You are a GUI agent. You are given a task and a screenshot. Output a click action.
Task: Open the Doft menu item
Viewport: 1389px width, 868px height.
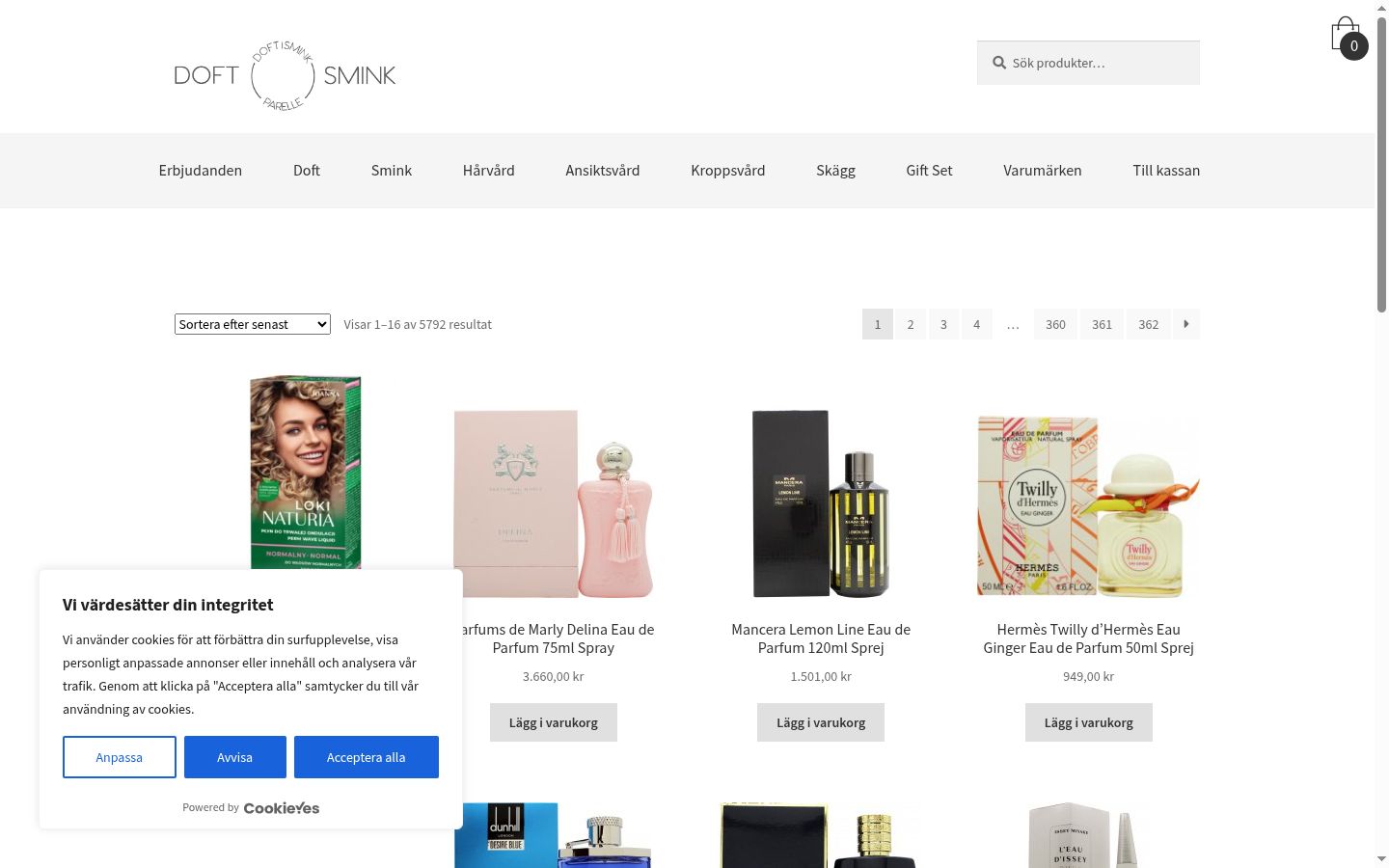(x=307, y=171)
